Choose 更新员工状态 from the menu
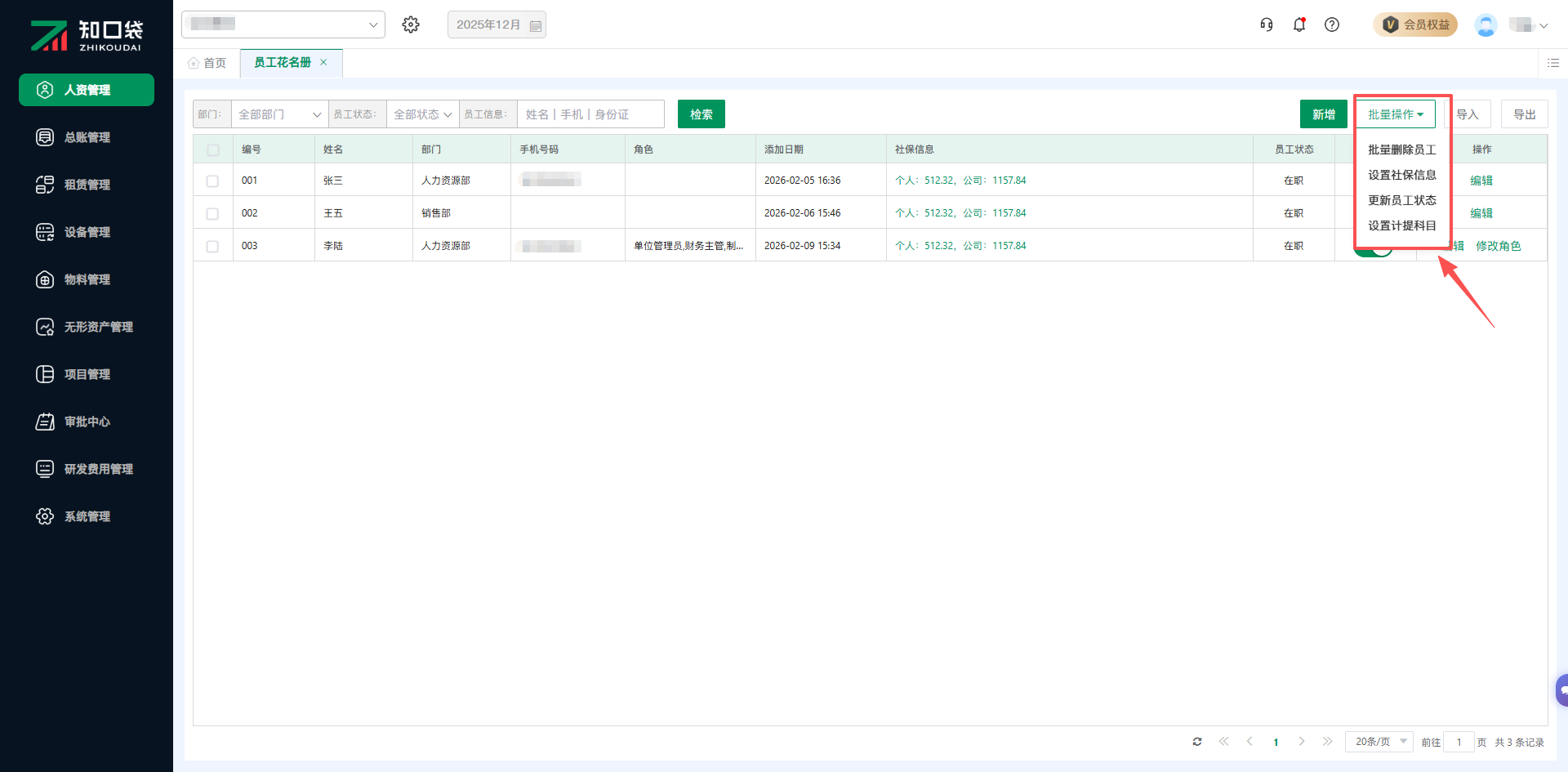The height and width of the screenshot is (772, 1568). (1401, 200)
